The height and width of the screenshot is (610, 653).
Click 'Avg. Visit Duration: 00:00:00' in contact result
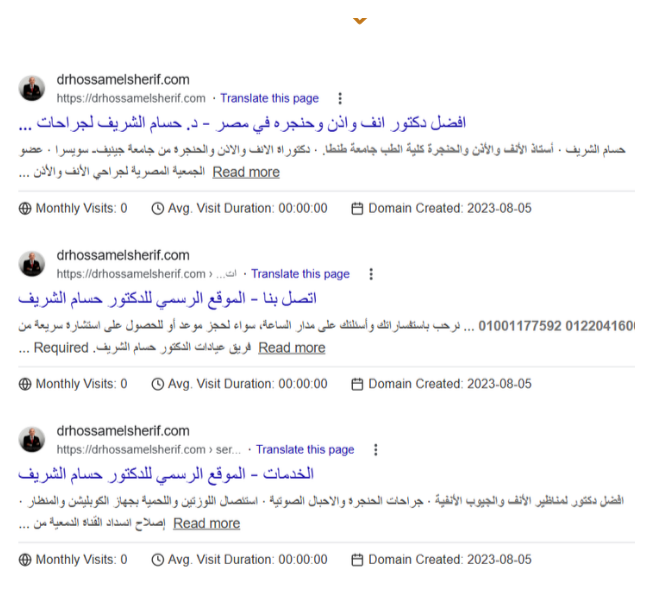247,384
